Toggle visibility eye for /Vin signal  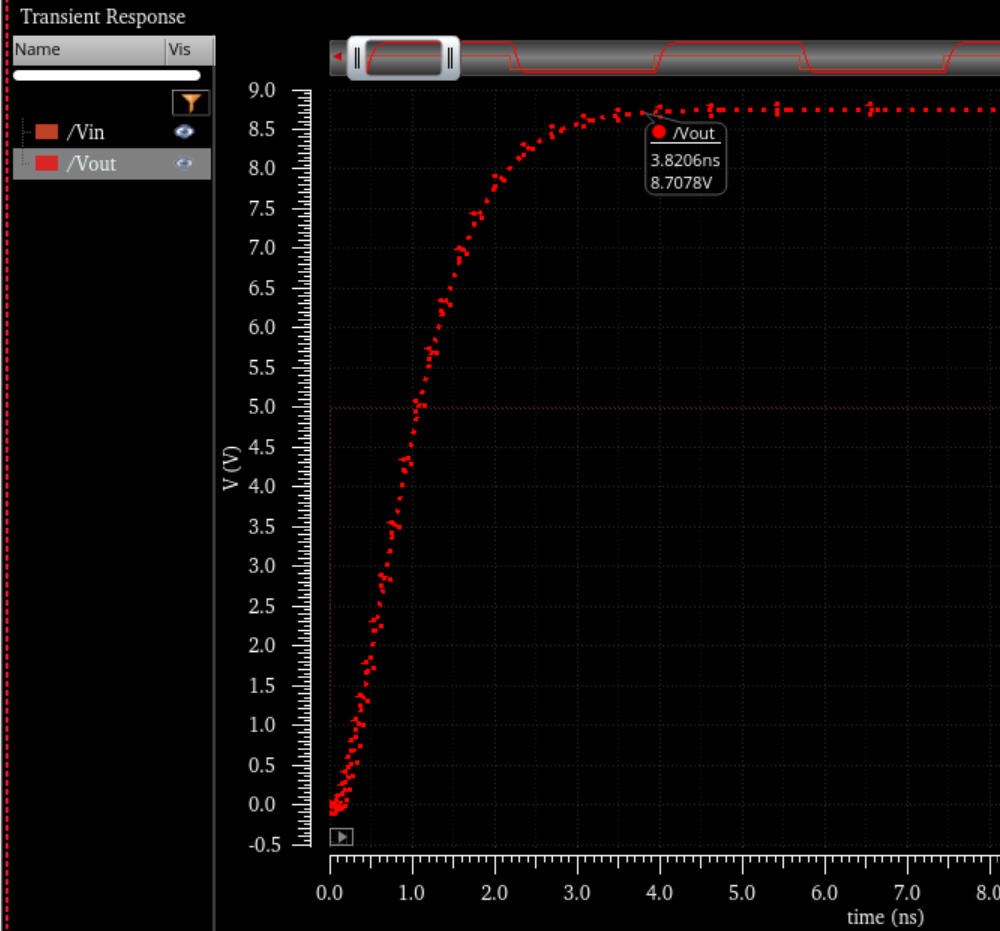184,132
